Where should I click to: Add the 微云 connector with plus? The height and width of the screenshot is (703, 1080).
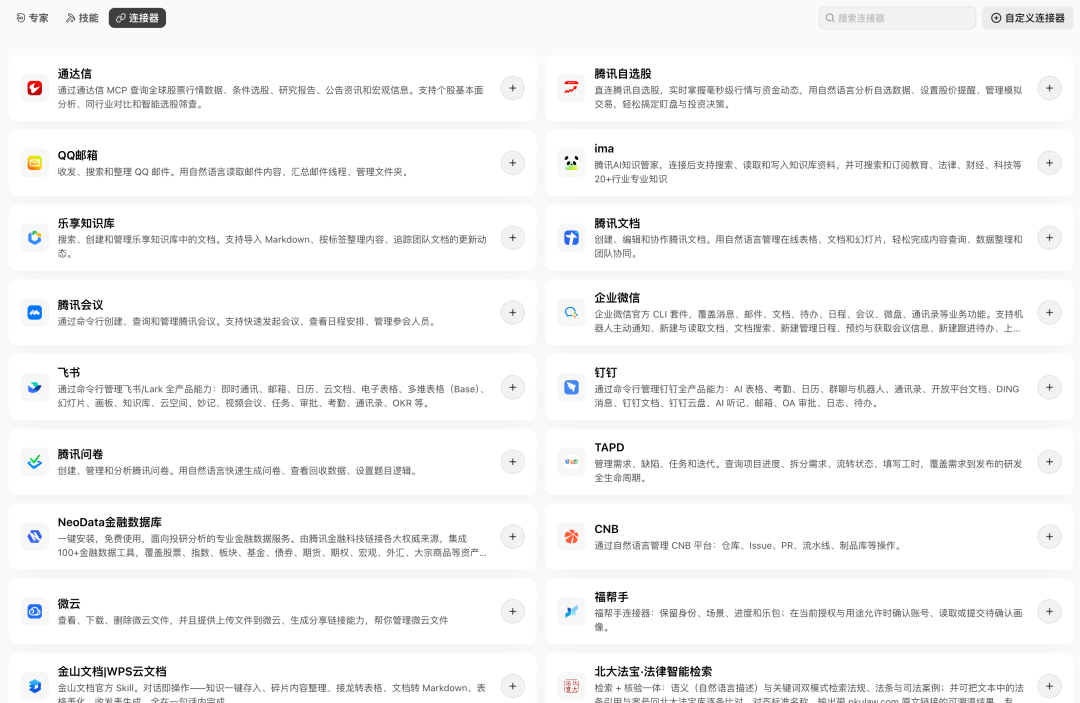pos(512,611)
